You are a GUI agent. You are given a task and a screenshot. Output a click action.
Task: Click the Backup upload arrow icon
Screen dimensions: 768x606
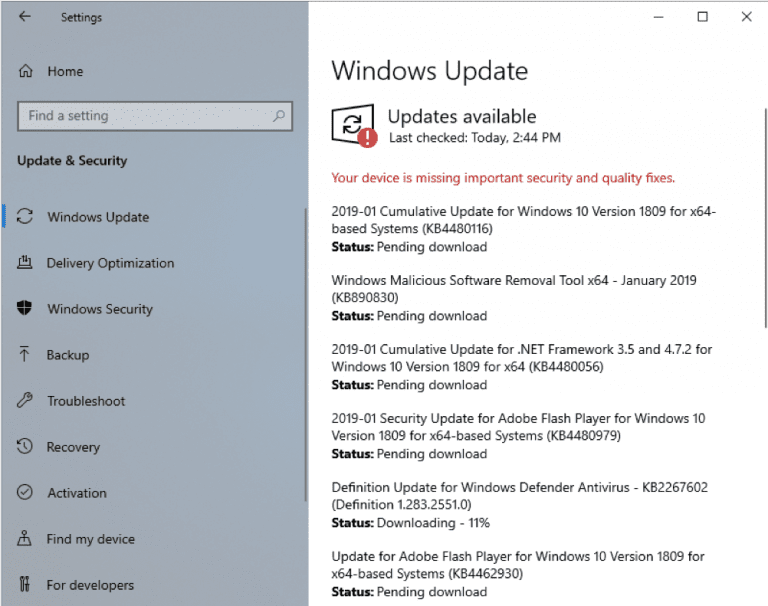[x=26, y=355]
